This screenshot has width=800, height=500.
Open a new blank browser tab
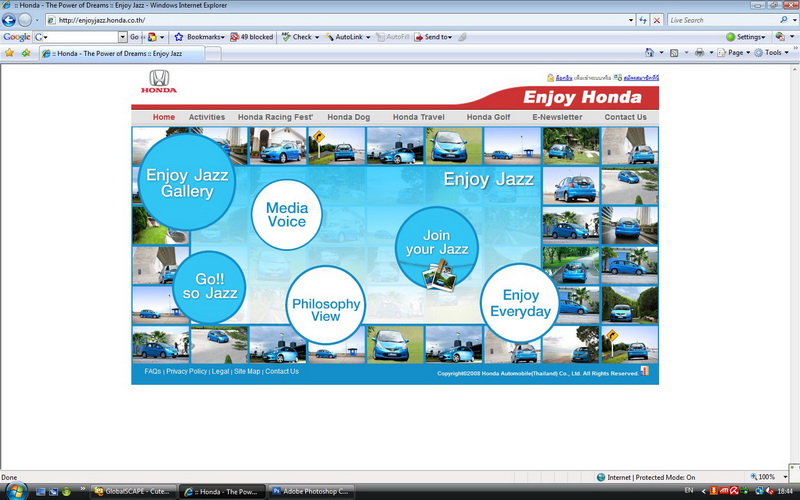(x=213, y=54)
